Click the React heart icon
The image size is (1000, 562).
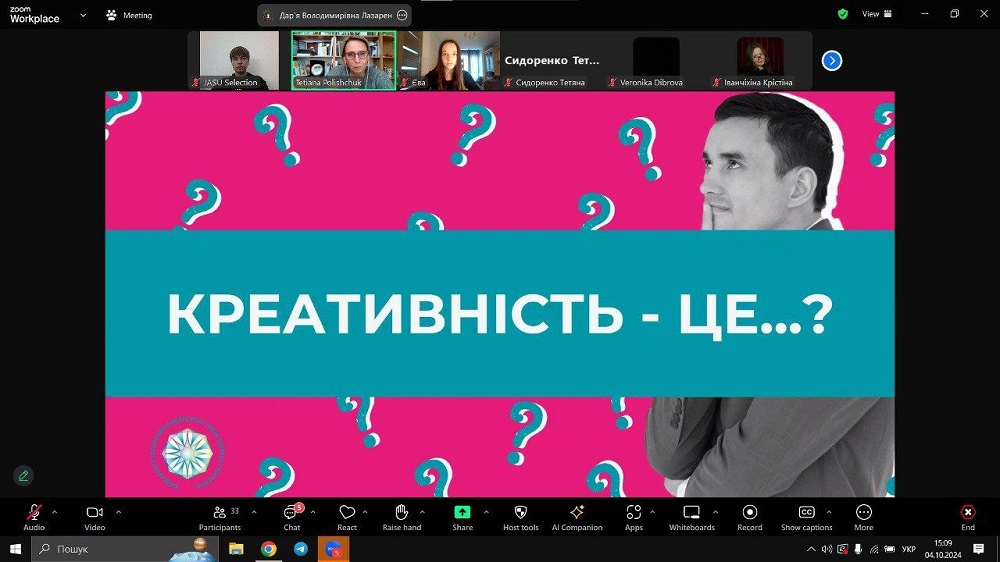tap(347, 516)
